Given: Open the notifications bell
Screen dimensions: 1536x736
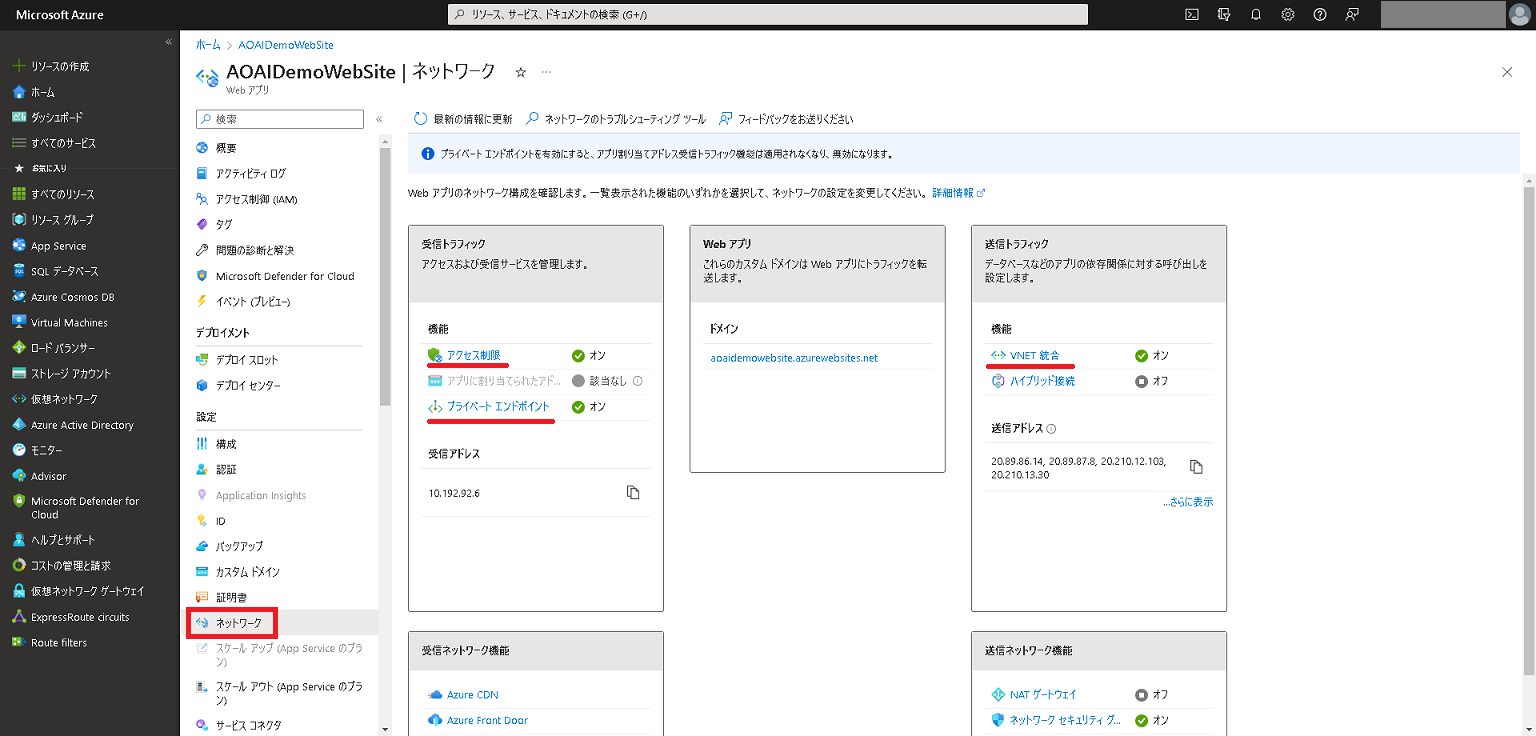Looking at the screenshot, I should 1255,14.
